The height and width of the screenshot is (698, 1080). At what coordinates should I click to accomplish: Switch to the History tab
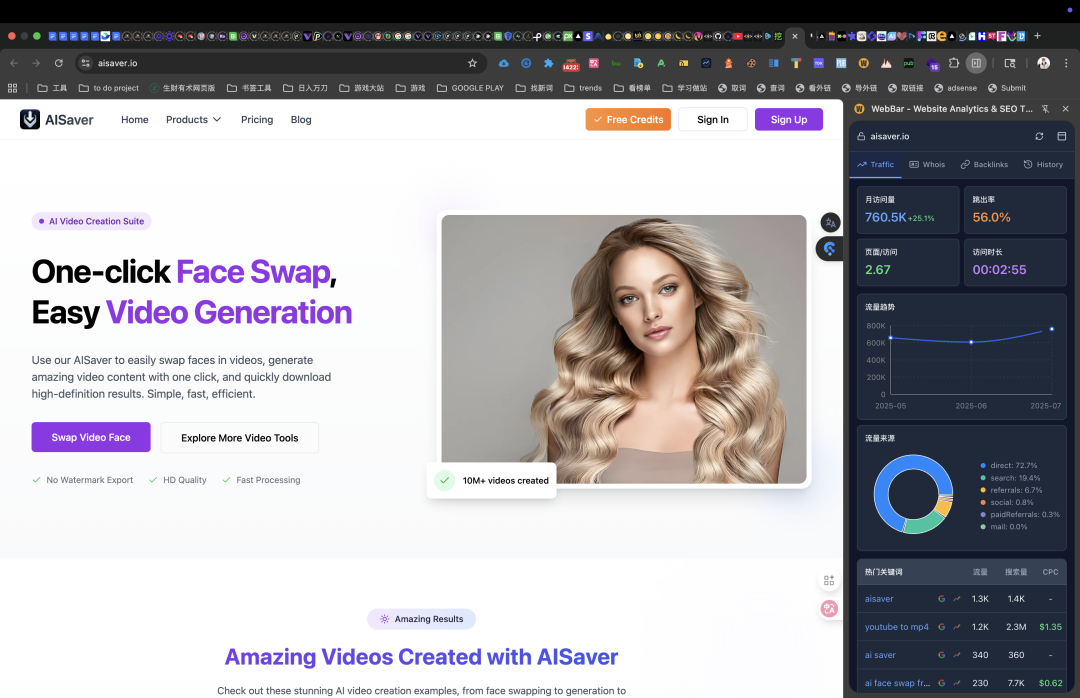1043,165
